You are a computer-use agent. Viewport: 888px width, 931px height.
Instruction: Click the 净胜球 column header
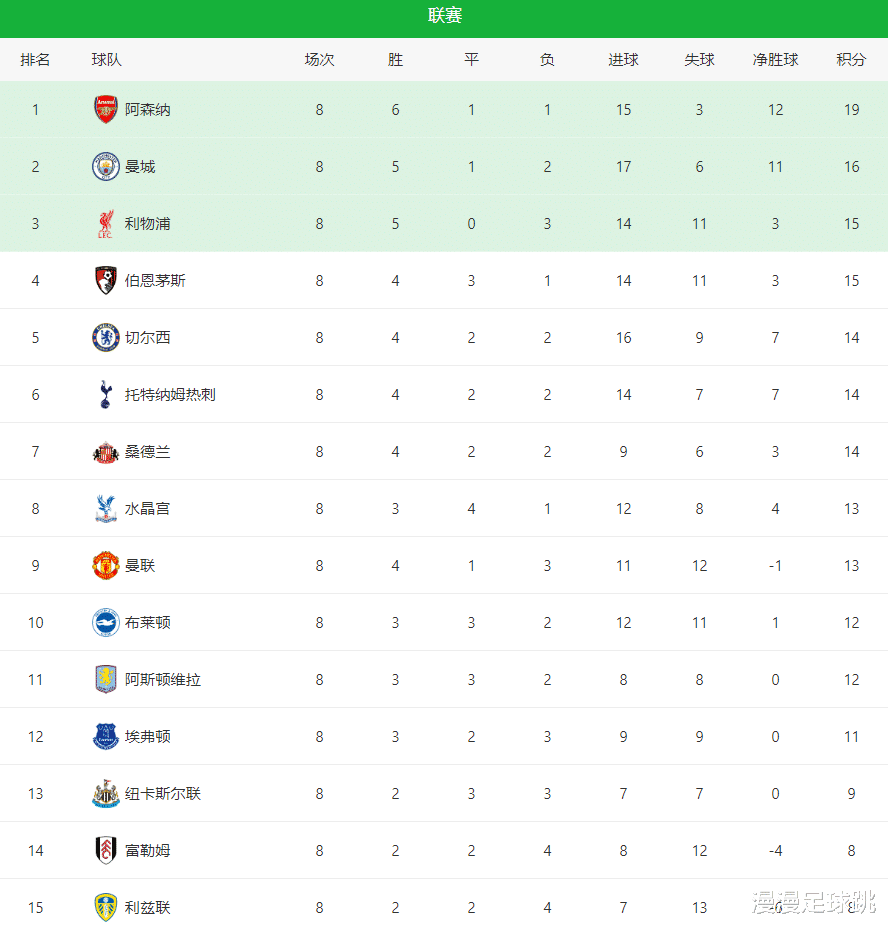[x=775, y=60]
